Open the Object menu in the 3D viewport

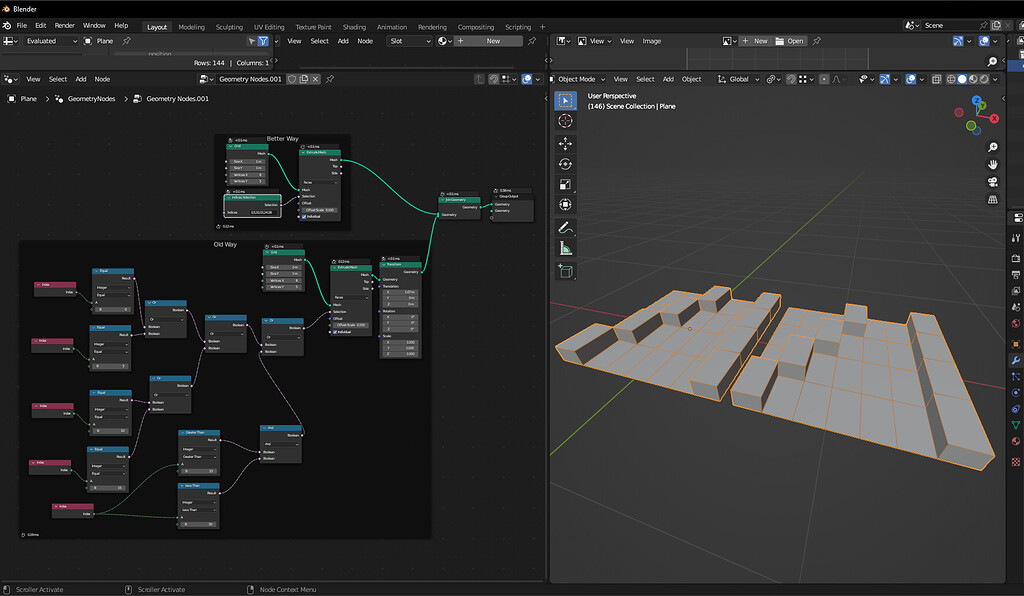tap(691, 79)
